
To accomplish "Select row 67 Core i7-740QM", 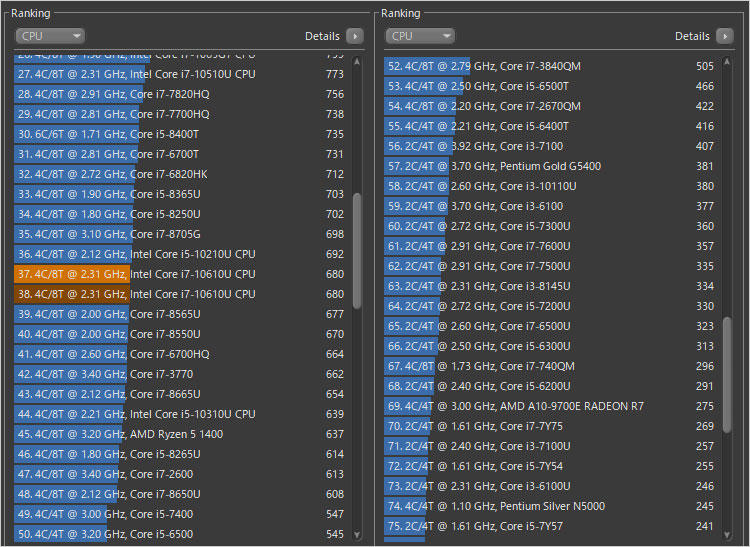I will point(551,366).
